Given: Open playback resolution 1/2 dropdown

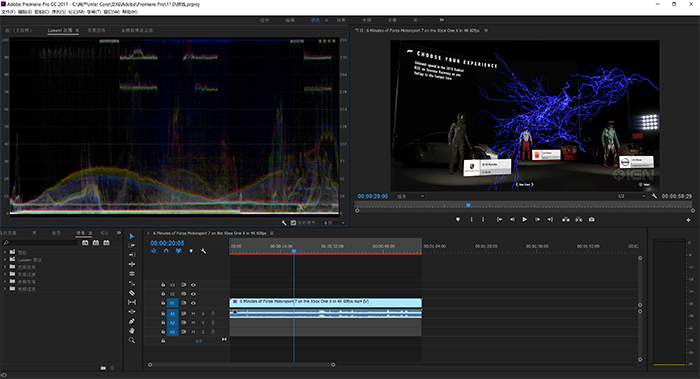Looking at the screenshot, I should (632, 196).
